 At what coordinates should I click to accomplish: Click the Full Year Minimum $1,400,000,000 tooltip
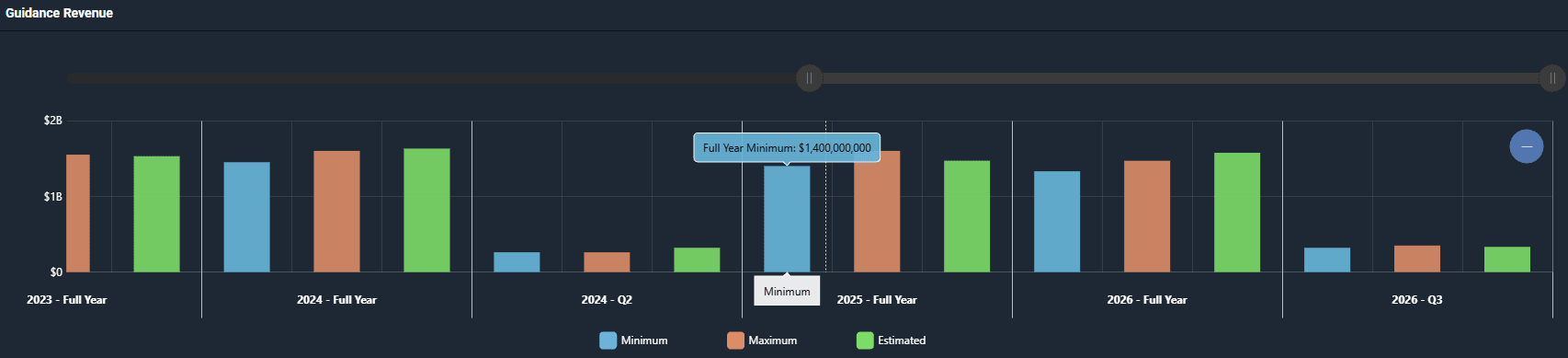787,147
